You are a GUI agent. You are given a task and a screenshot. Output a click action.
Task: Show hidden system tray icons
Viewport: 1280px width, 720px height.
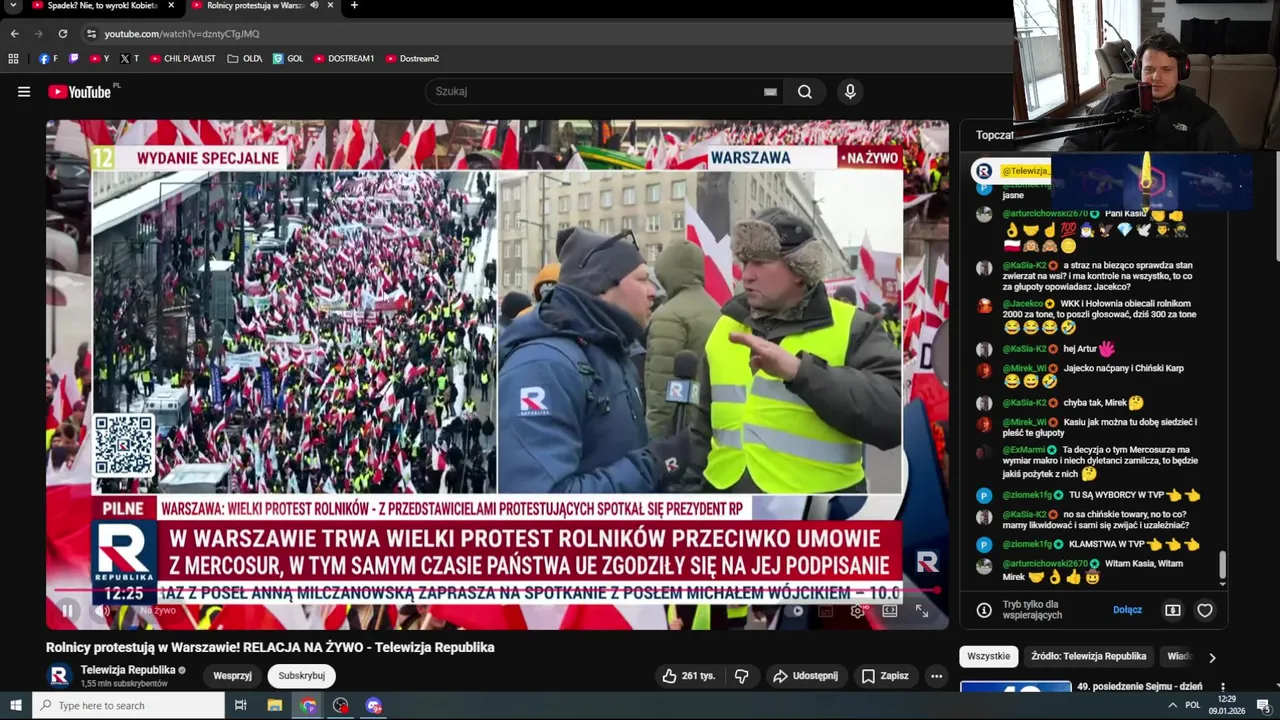[x=1172, y=705]
